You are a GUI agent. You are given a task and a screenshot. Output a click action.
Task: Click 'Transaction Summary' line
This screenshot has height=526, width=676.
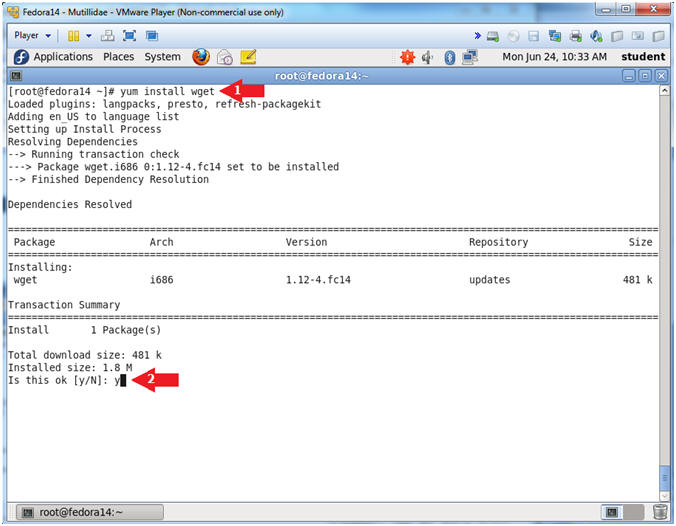coord(64,305)
